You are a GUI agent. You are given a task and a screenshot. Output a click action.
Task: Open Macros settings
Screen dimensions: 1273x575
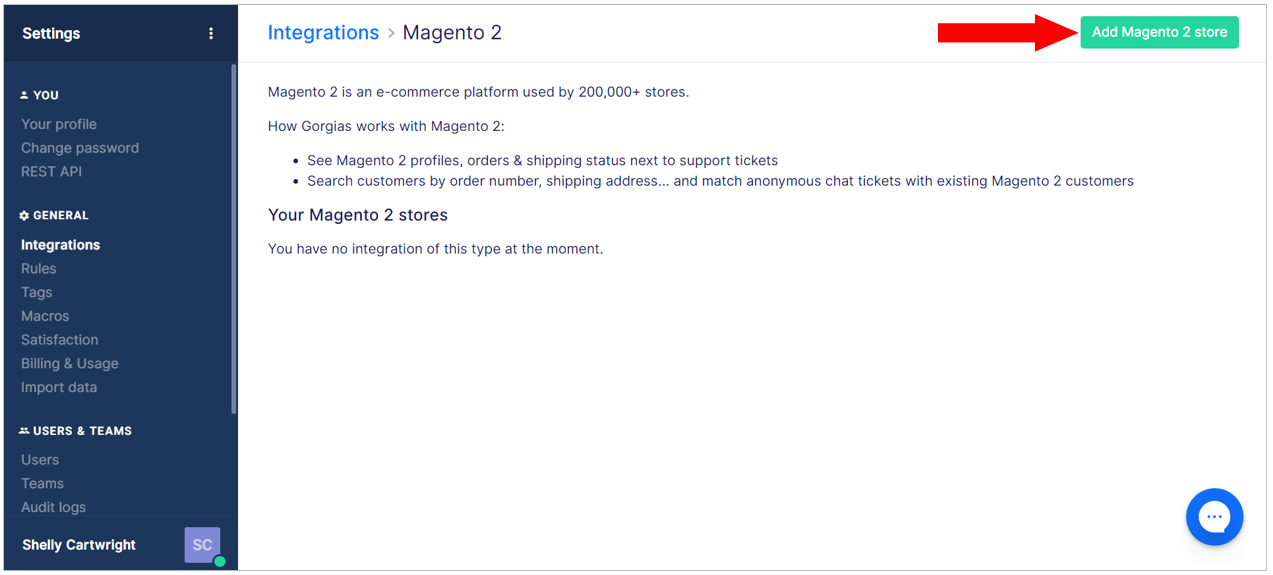point(45,316)
